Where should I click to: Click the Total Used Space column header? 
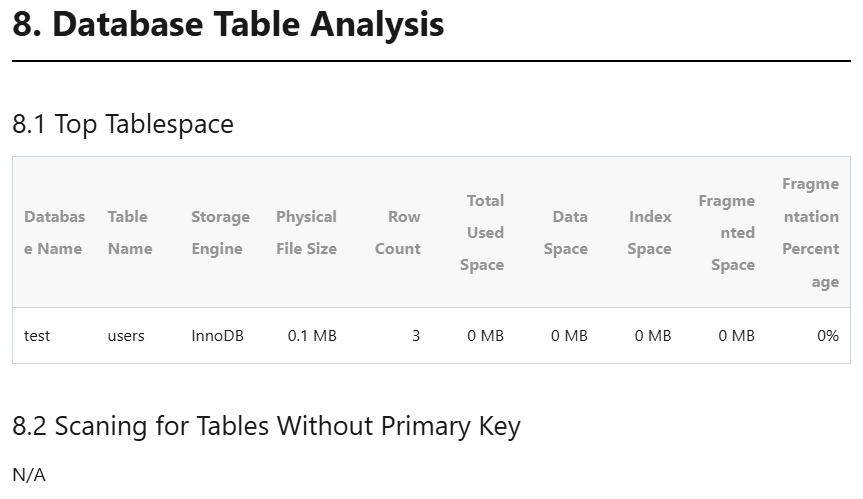tap(482, 232)
